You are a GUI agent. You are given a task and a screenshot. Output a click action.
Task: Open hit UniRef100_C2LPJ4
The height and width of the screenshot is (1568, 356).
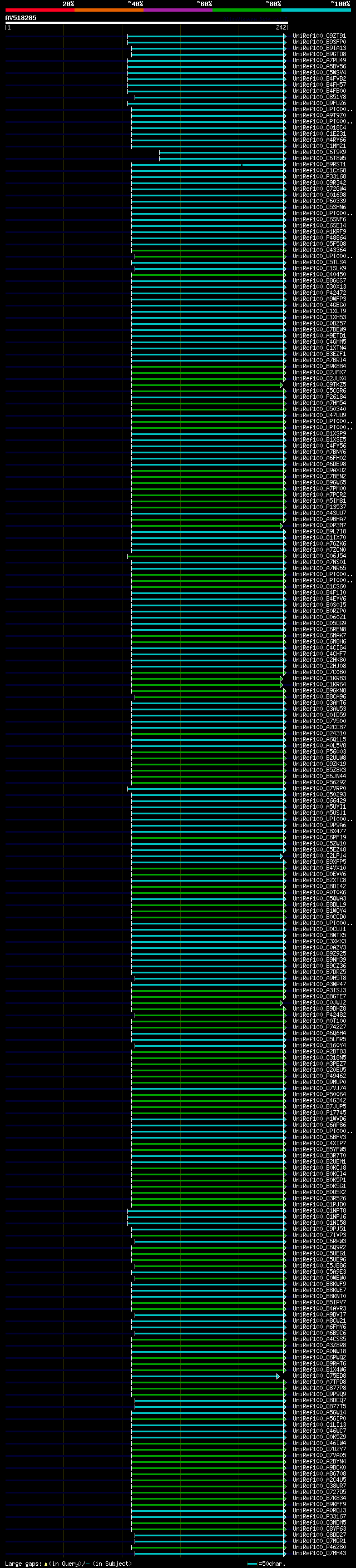click(319, 855)
